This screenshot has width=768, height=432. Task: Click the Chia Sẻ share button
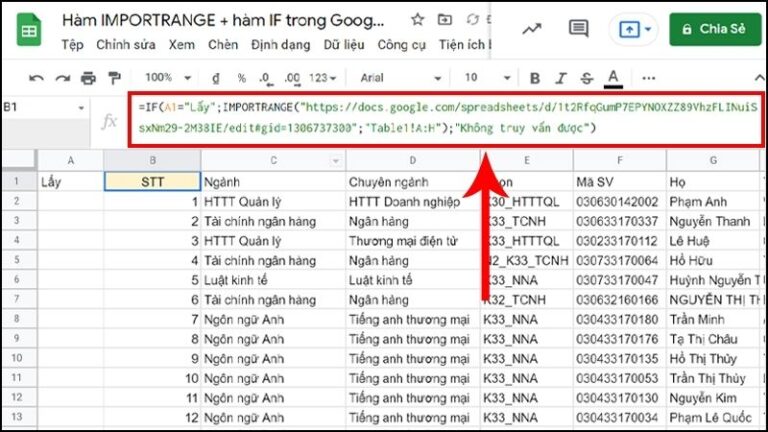715,29
